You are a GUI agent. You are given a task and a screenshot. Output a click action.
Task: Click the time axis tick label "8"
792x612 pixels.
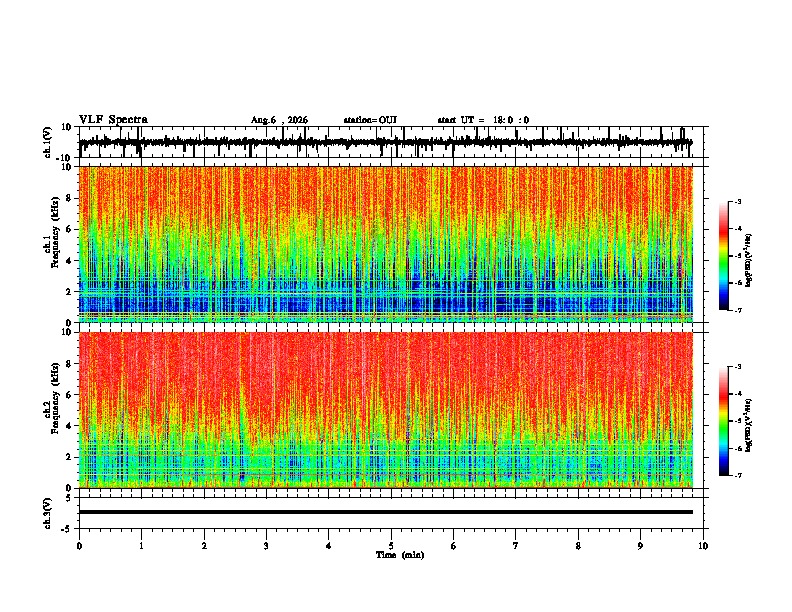pyautogui.click(x=578, y=546)
